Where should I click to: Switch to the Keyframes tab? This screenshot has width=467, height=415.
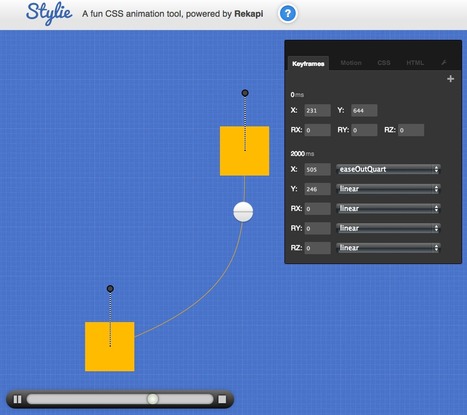click(308, 63)
